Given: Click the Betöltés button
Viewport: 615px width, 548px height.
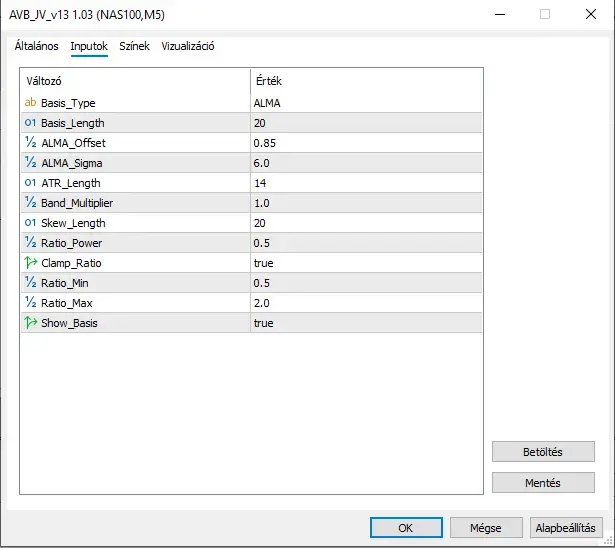Looking at the screenshot, I should pyautogui.click(x=543, y=452).
